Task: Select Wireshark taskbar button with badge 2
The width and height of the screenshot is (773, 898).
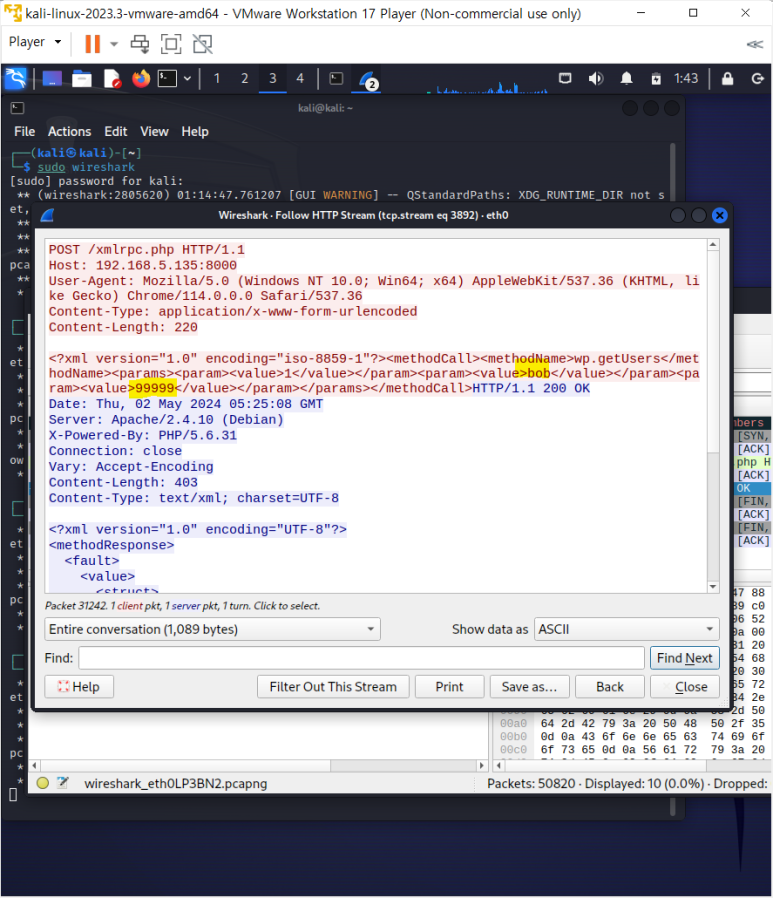Action: coord(366,80)
